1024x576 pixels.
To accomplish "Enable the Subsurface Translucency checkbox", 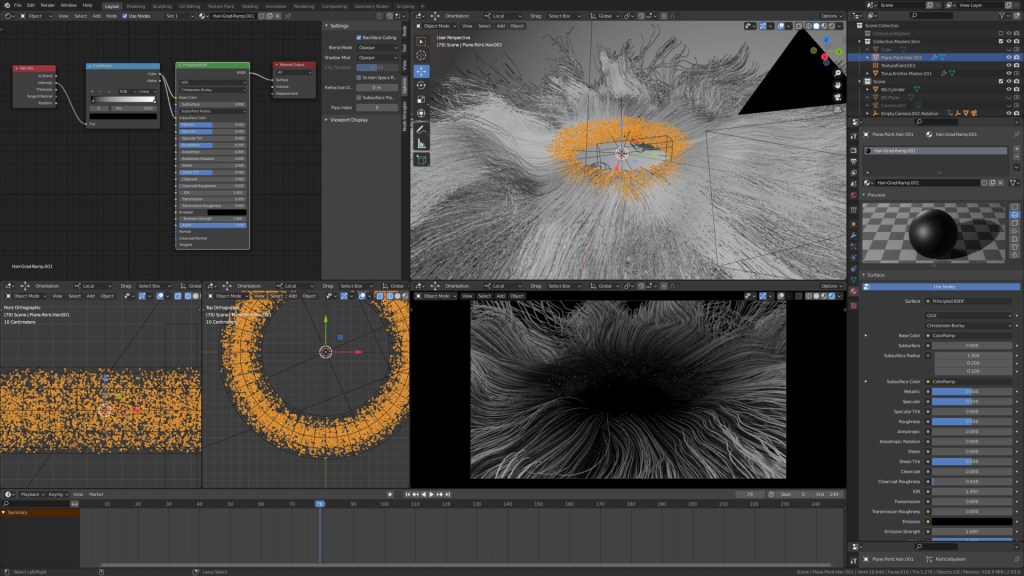I will (358, 97).
